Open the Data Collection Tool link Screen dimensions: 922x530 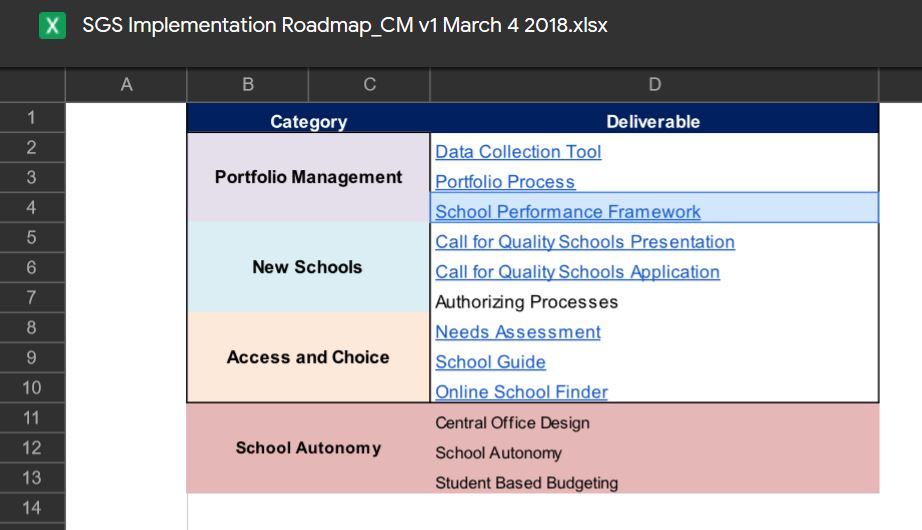click(518, 152)
